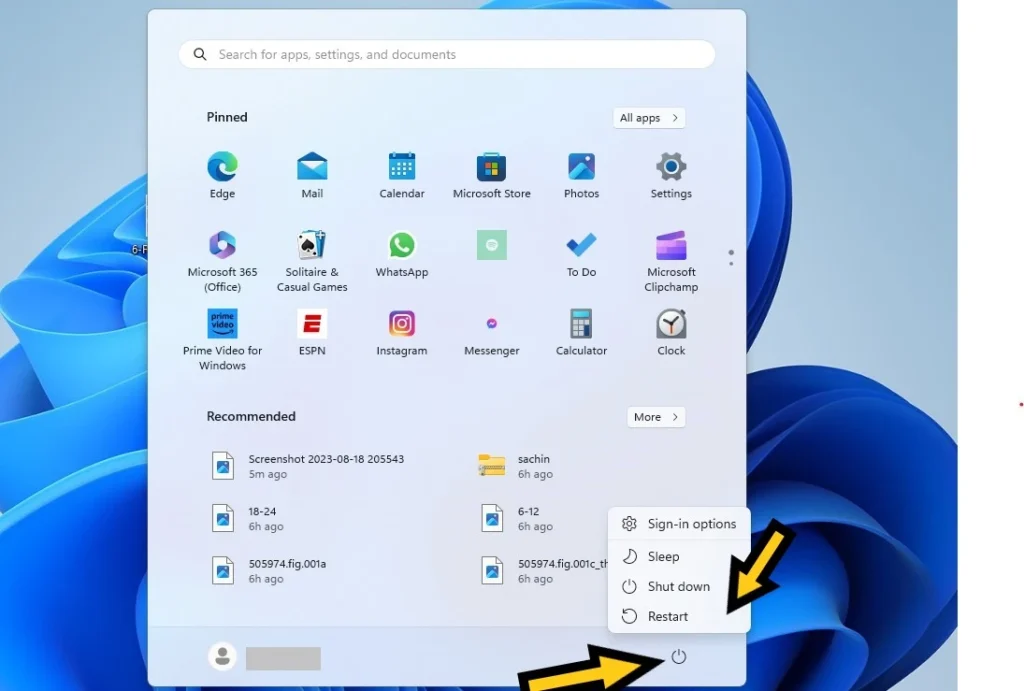Launch Microsoft Clipchamp
The image size is (1024, 691).
[671, 261]
